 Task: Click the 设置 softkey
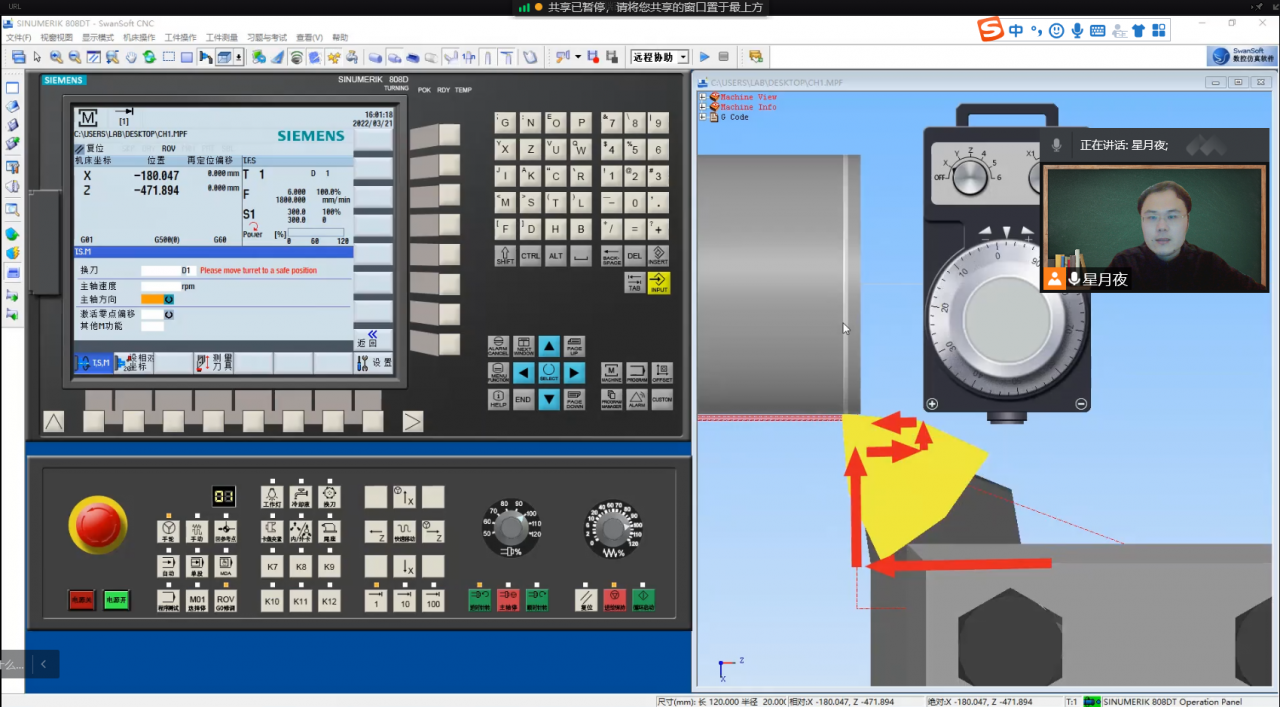coord(374,363)
